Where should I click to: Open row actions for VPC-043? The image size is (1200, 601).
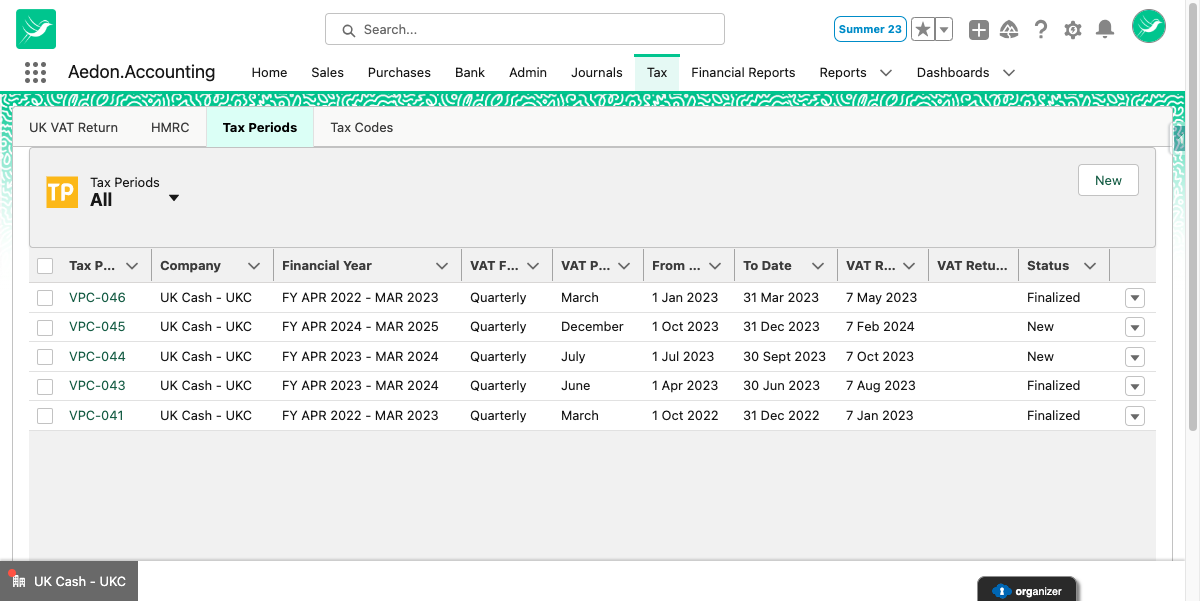pos(1134,386)
